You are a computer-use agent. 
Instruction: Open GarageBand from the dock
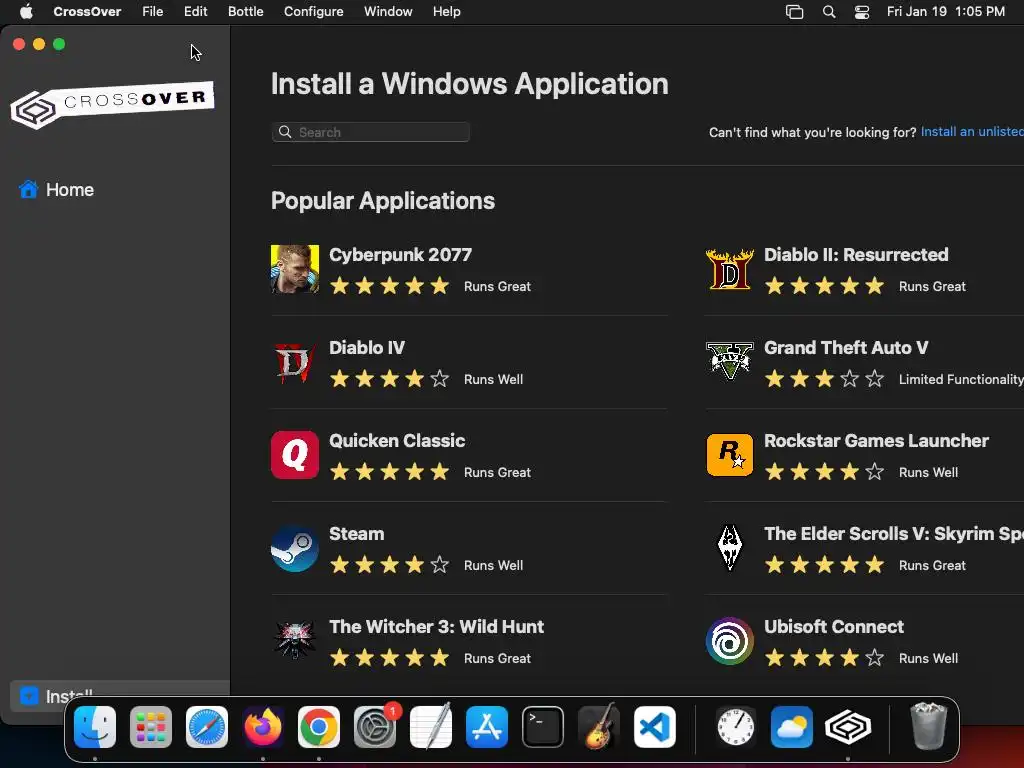598,727
